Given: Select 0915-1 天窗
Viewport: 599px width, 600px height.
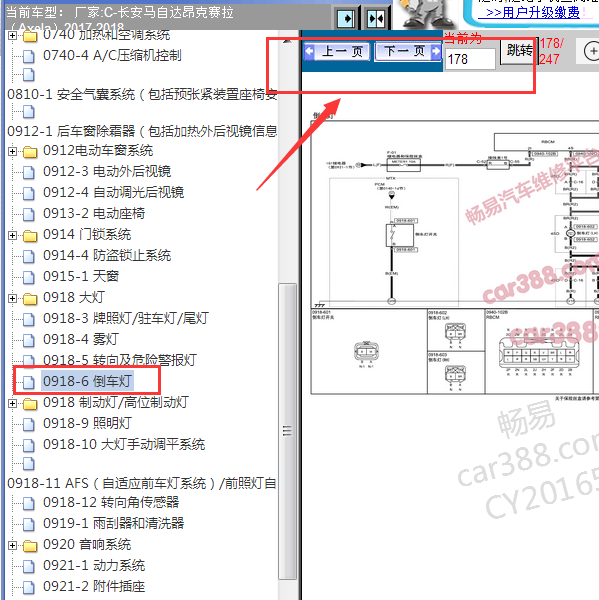Looking at the screenshot, I should click(x=81, y=276).
